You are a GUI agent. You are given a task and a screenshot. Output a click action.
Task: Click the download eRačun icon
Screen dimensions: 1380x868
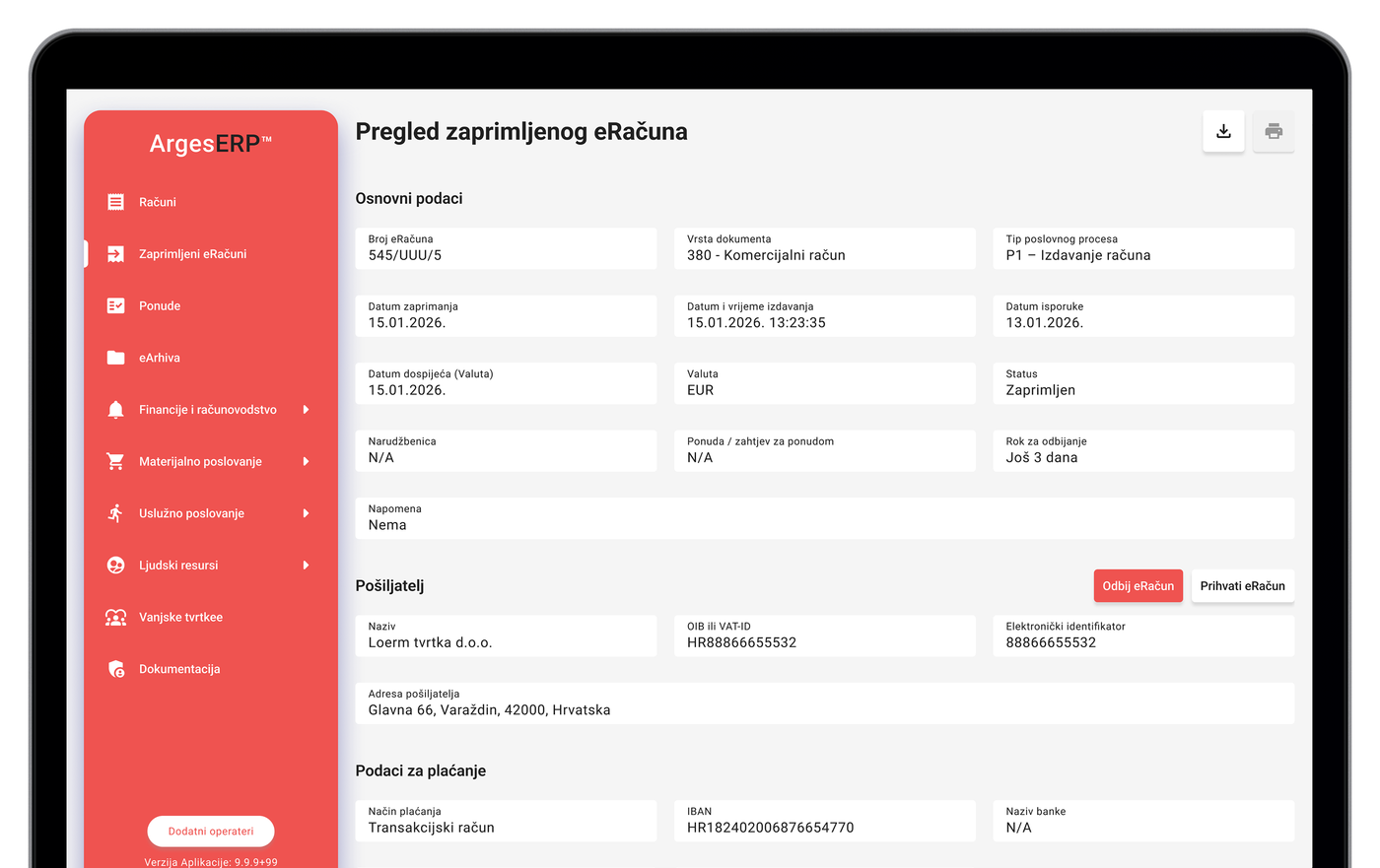(1223, 131)
